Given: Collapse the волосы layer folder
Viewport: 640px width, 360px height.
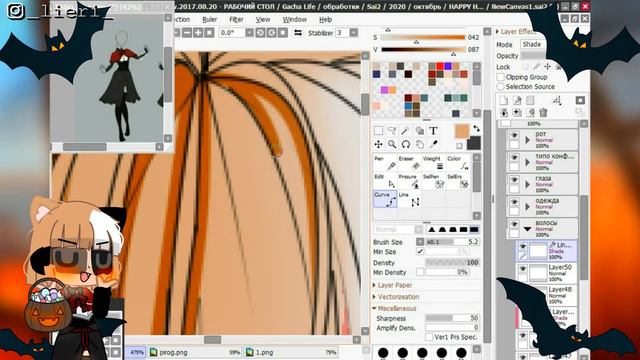Looking at the screenshot, I should 527,229.
